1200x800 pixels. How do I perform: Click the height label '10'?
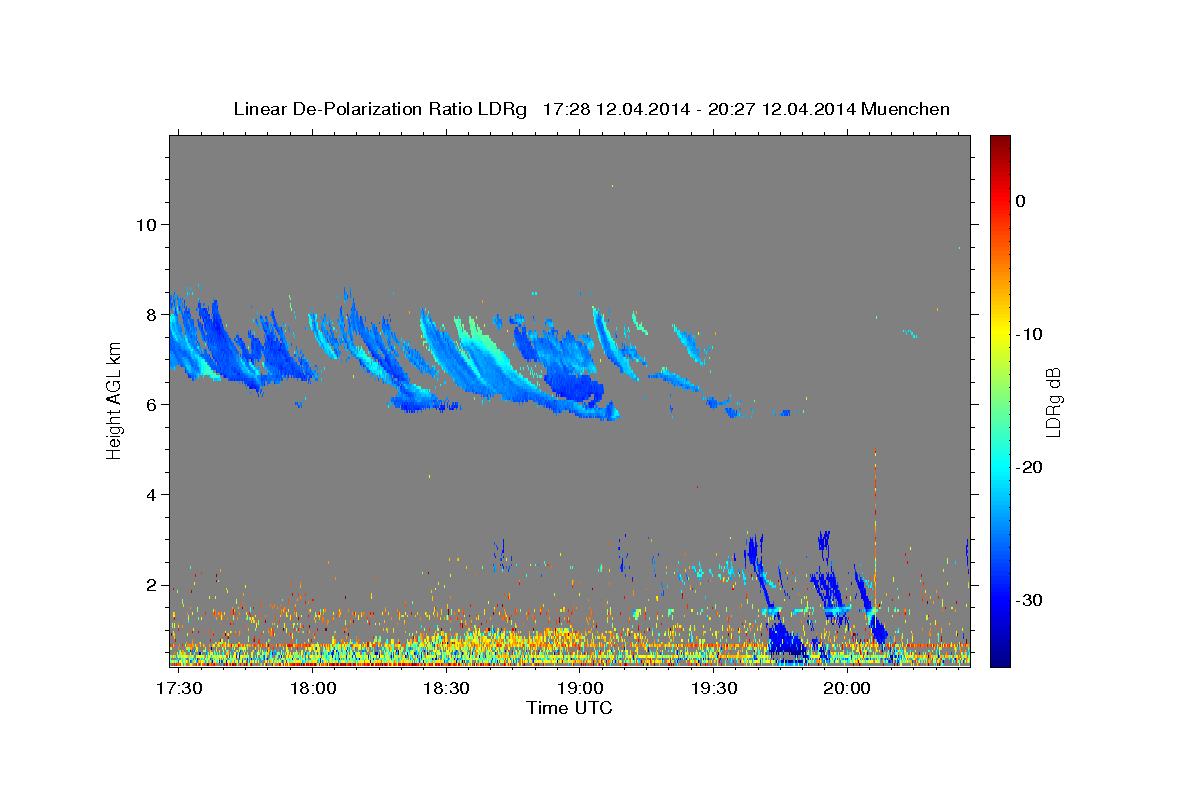(x=145, y=224)
